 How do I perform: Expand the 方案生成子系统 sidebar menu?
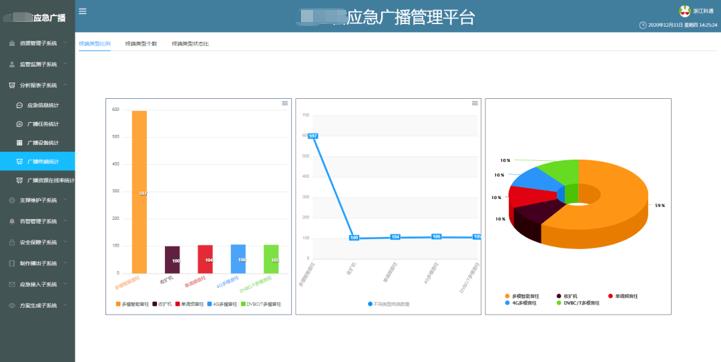(38, 306)
